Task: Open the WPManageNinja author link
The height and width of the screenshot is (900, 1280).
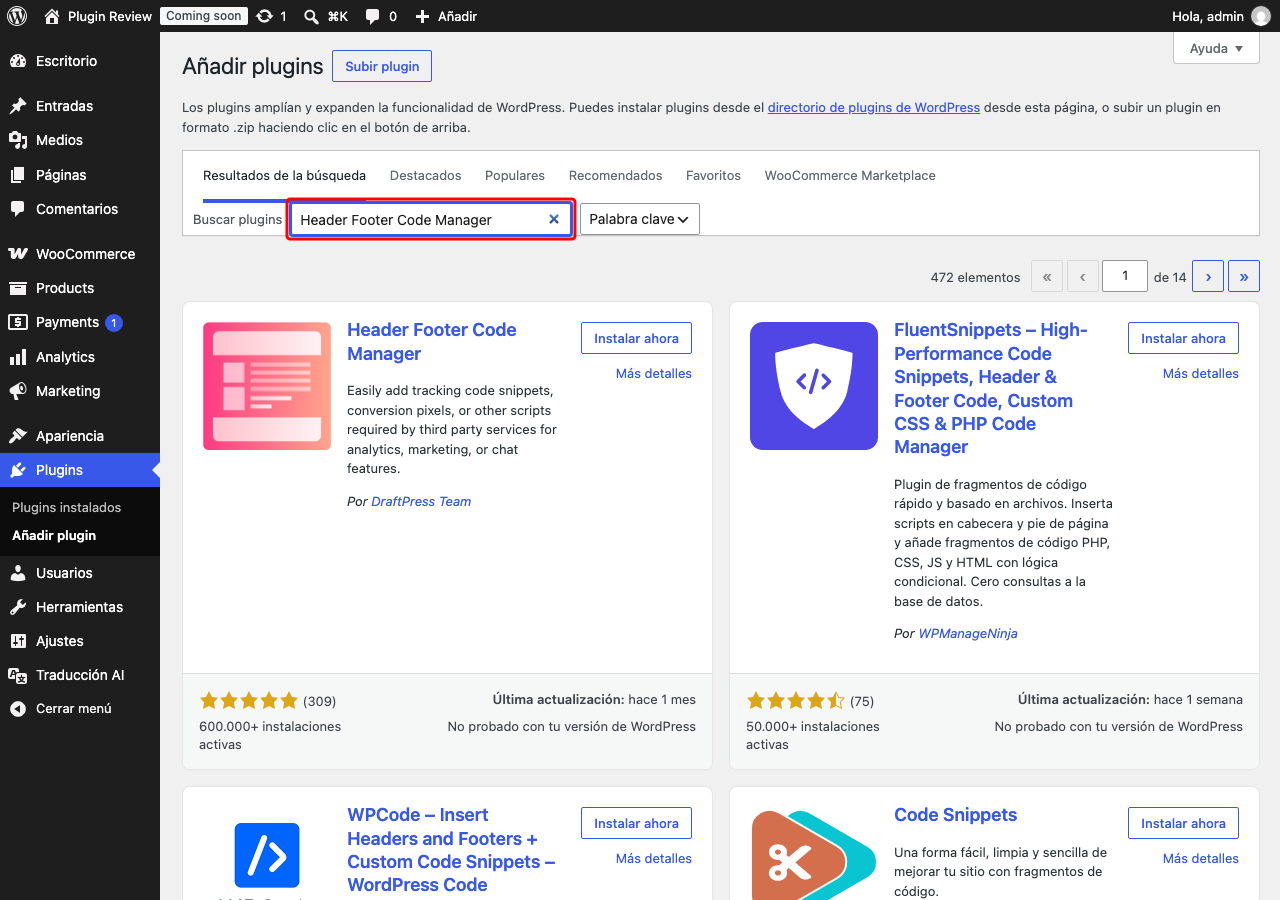Action: 968,633
